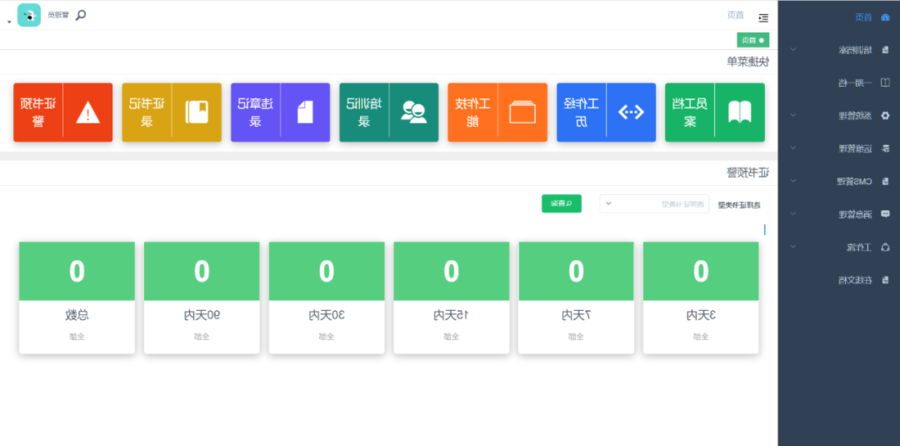Screen dimensions: 900x446
Task: Toggle the sidebar collapse icon
Action: coord(764,17)
